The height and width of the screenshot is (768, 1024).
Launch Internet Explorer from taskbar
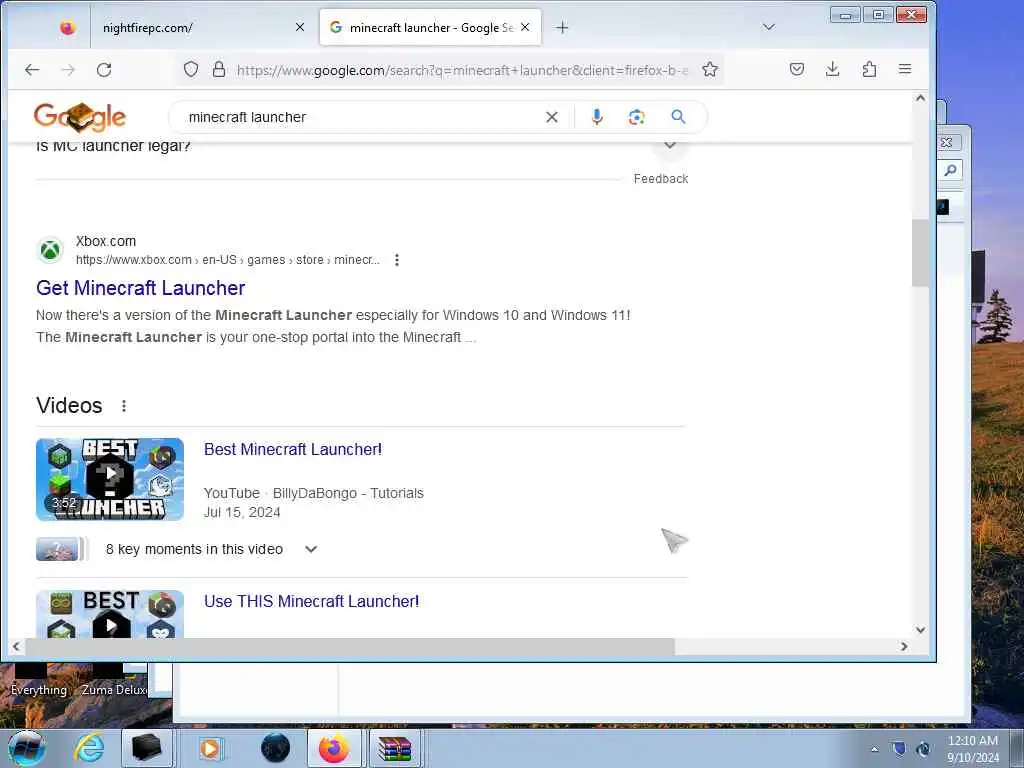tap(89, 748)
